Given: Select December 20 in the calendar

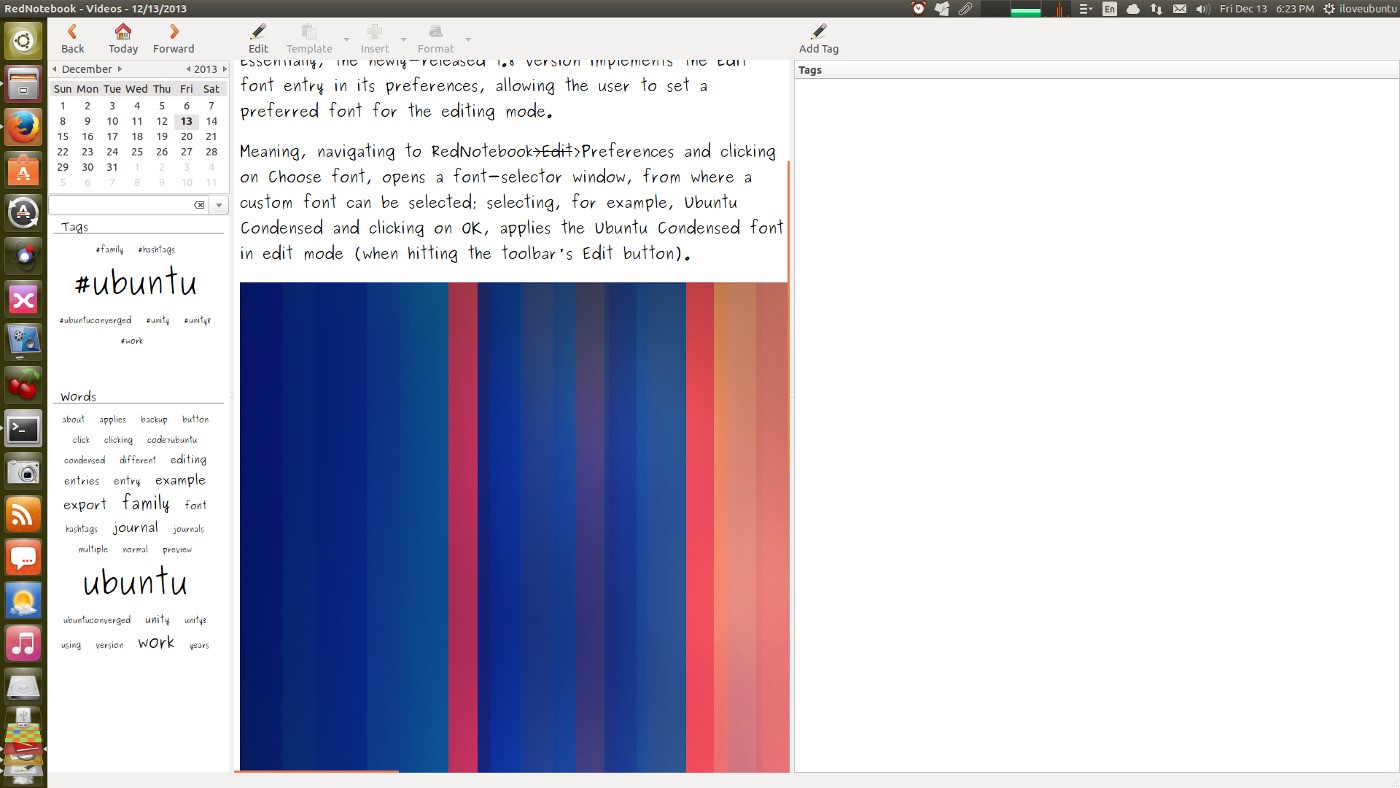Looking at the screenshot, I should [x=186, y=136].
